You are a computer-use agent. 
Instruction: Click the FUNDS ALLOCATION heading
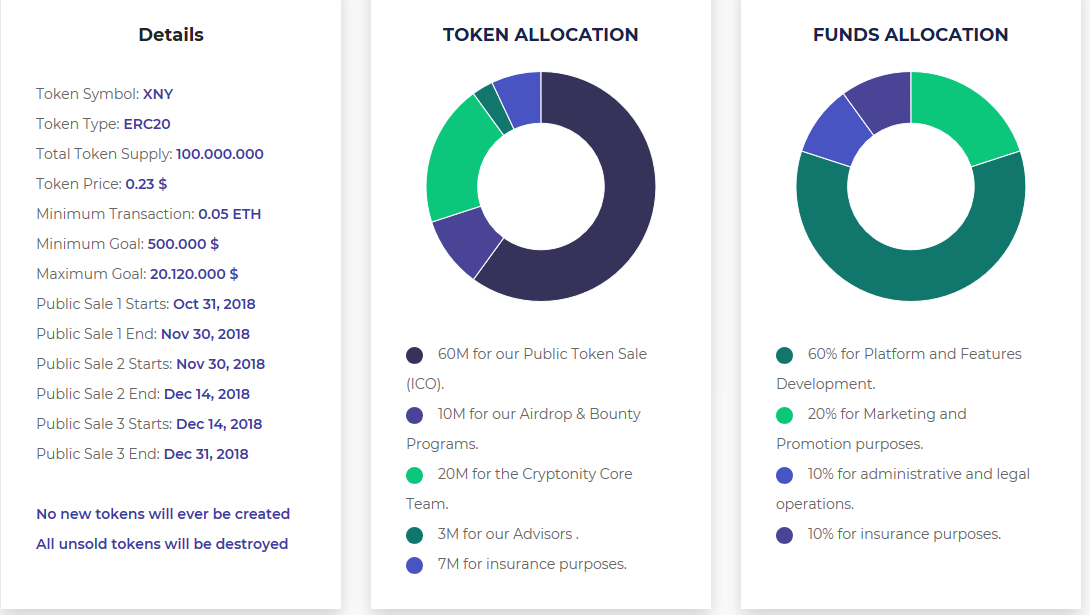pos(910,35)
